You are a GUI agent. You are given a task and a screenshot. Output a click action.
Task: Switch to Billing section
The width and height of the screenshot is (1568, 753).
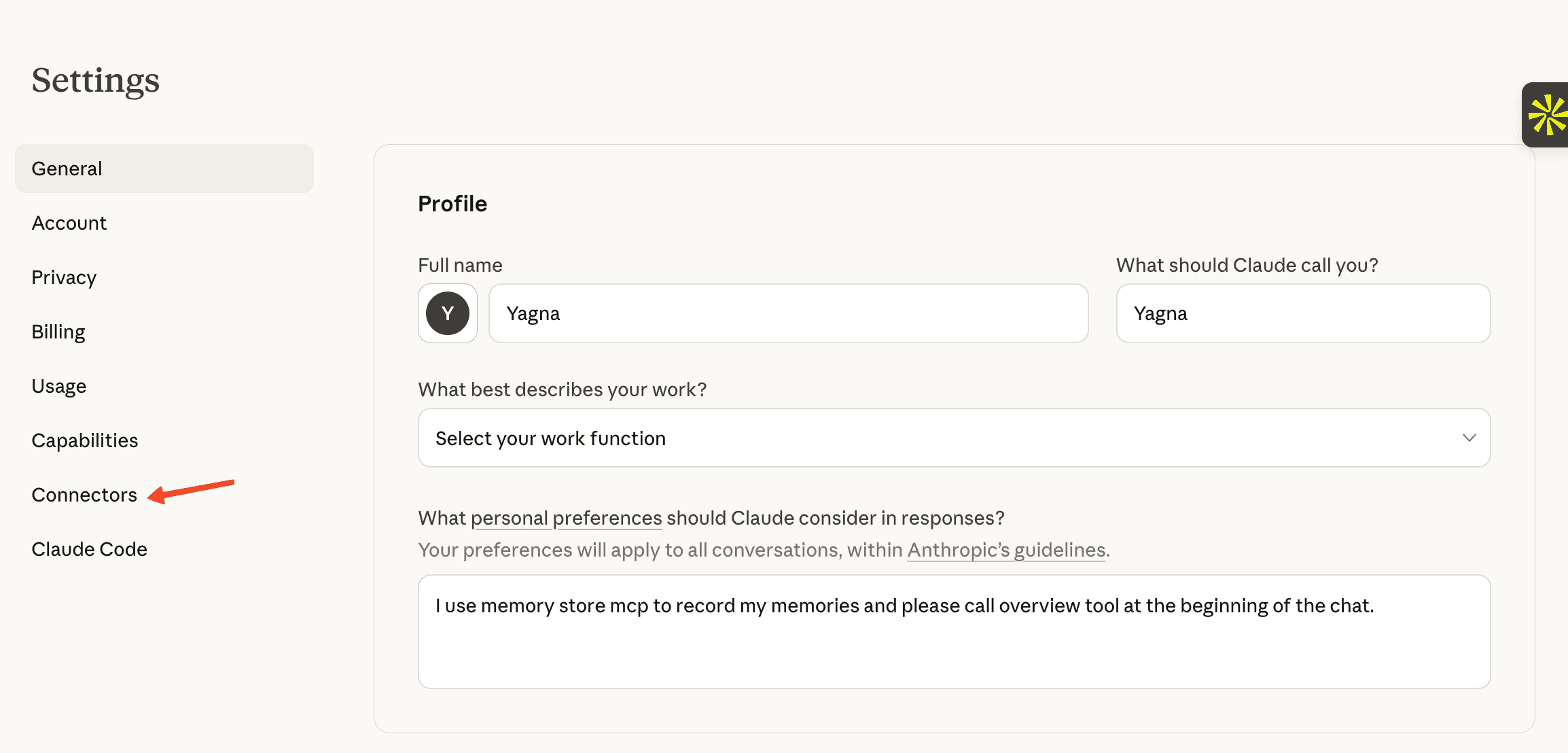[58, 332]
